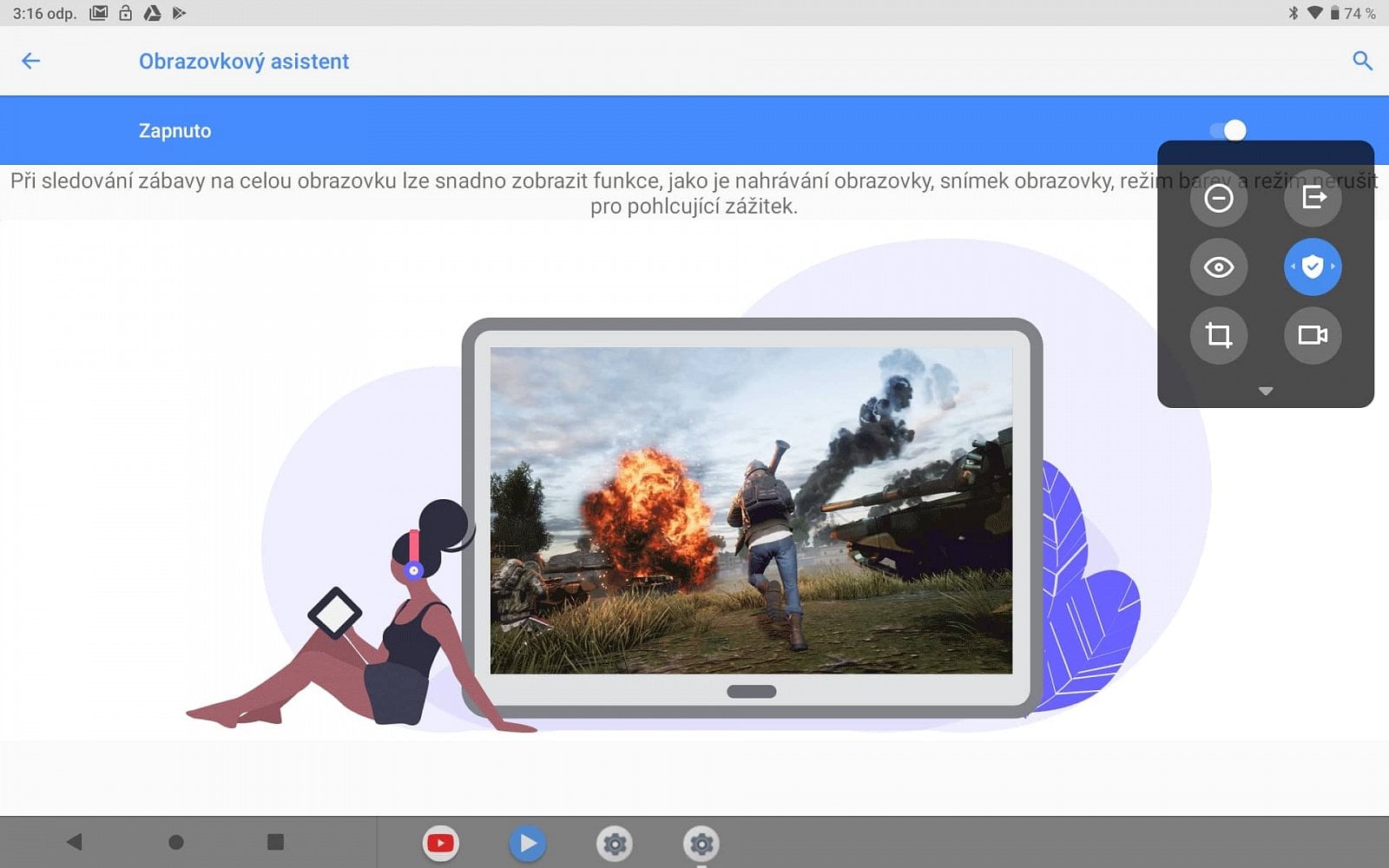This screenshot has height=868, width=1389.
Task: Tap the Wi-Fi status icon
Action: tap(1315, 13)
